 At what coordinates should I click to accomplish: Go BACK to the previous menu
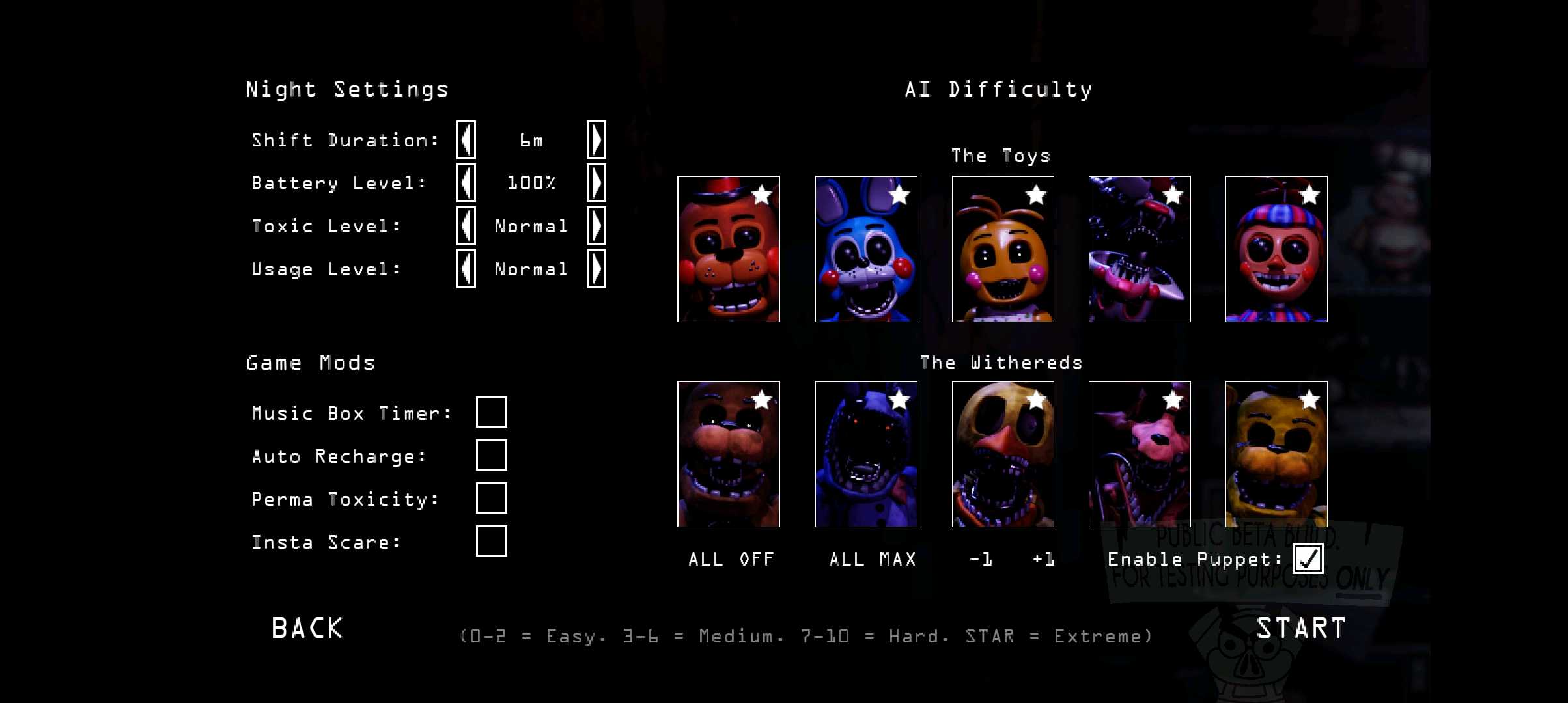(x=307, y=628)
